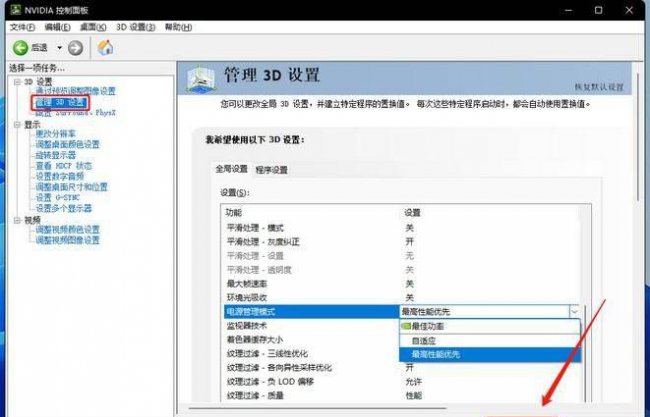Choose 最高性能优先 in the dropdown list
The height and width of the screenshot is (417, 650).
pyautogui.click(x=489, y=354)
